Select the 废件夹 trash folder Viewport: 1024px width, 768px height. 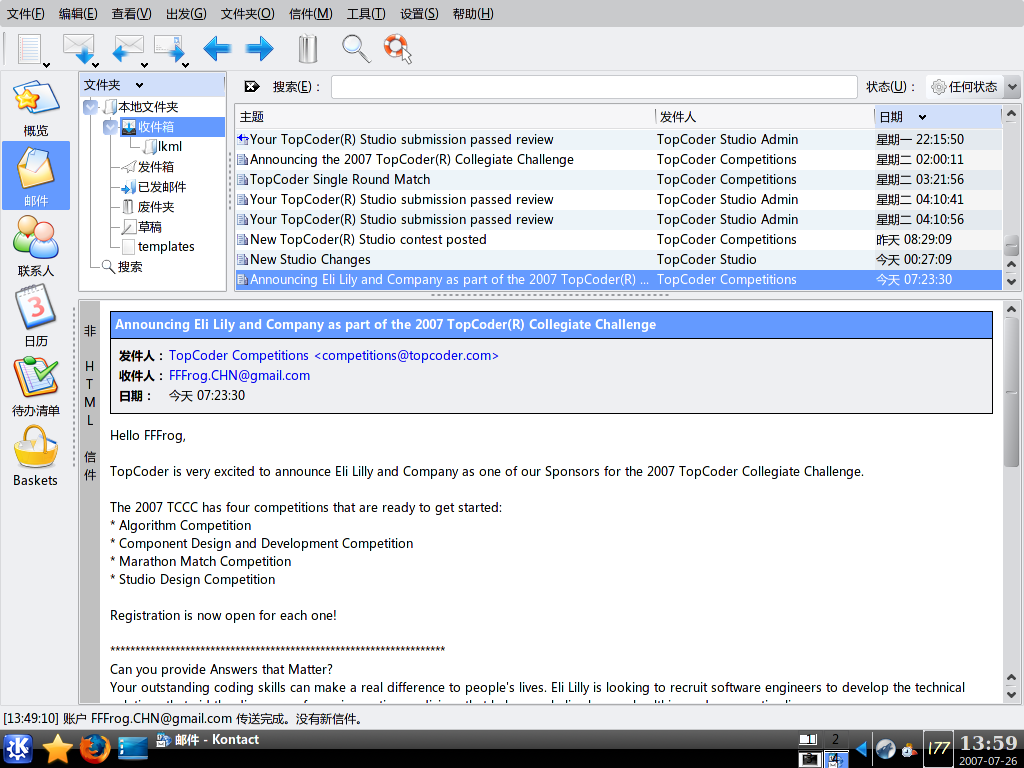click(x=148, y=207)
